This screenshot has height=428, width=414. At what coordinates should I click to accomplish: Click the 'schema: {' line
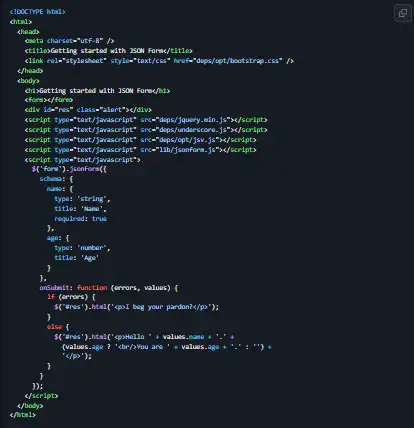(x=56, y=179)
